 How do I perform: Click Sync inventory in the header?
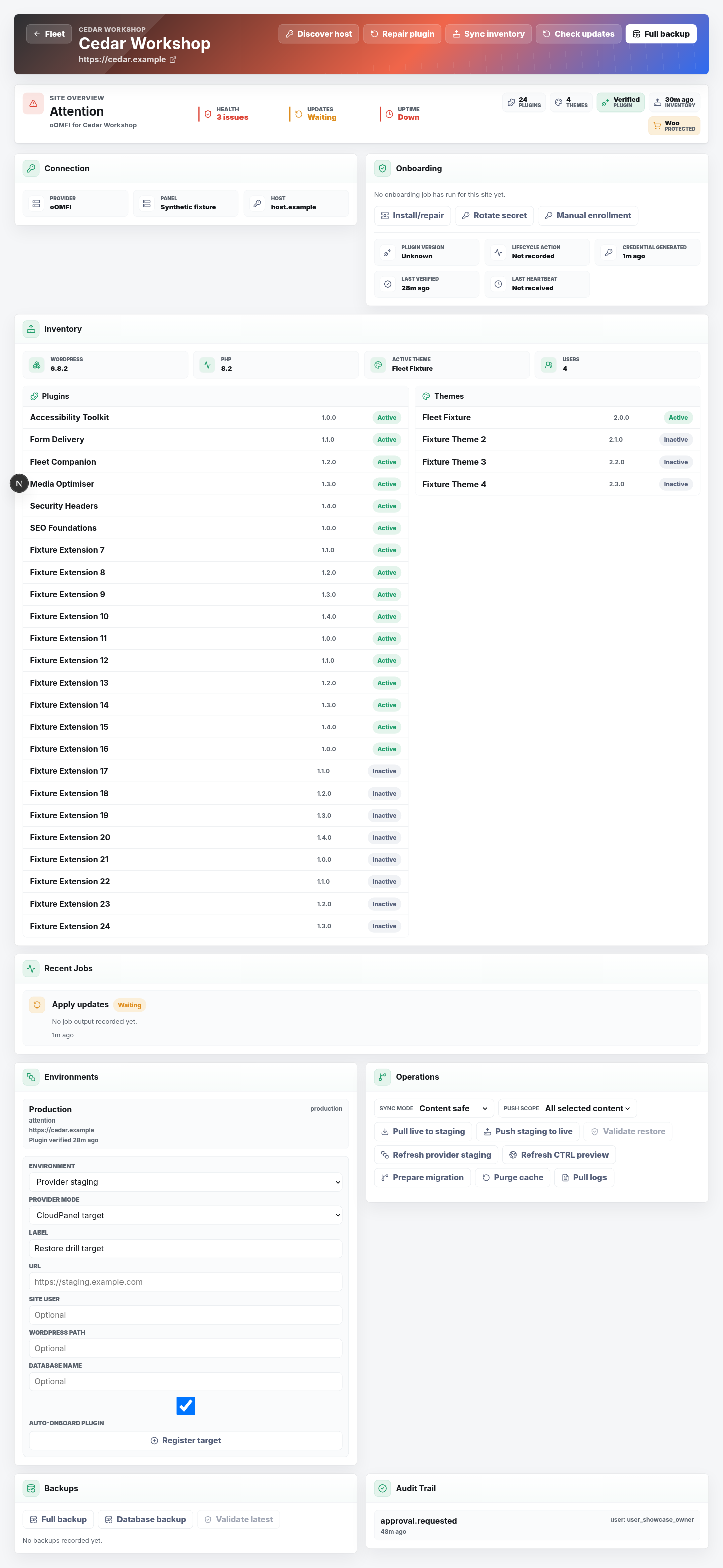coord(489,34)
